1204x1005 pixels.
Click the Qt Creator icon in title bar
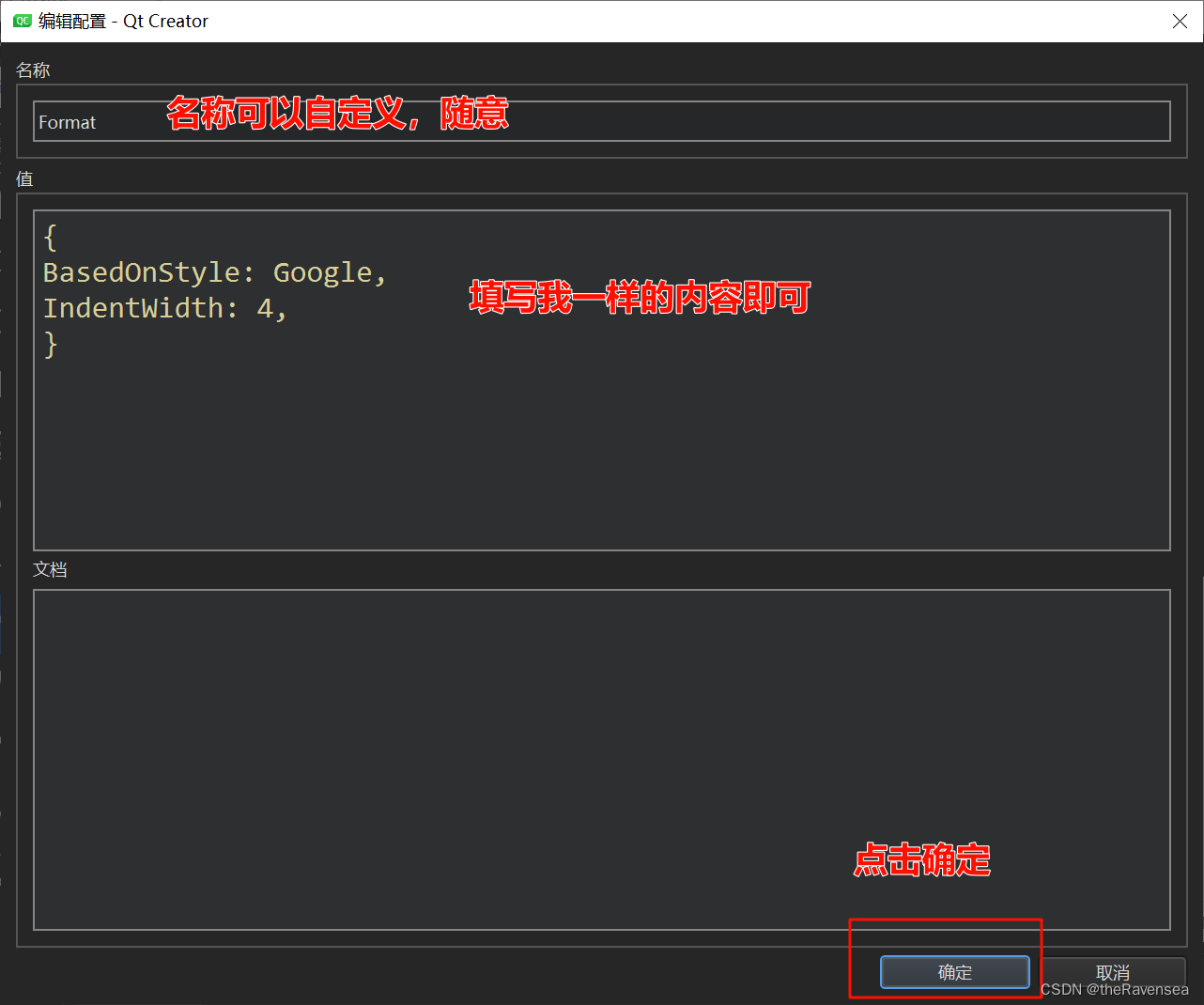23,21
